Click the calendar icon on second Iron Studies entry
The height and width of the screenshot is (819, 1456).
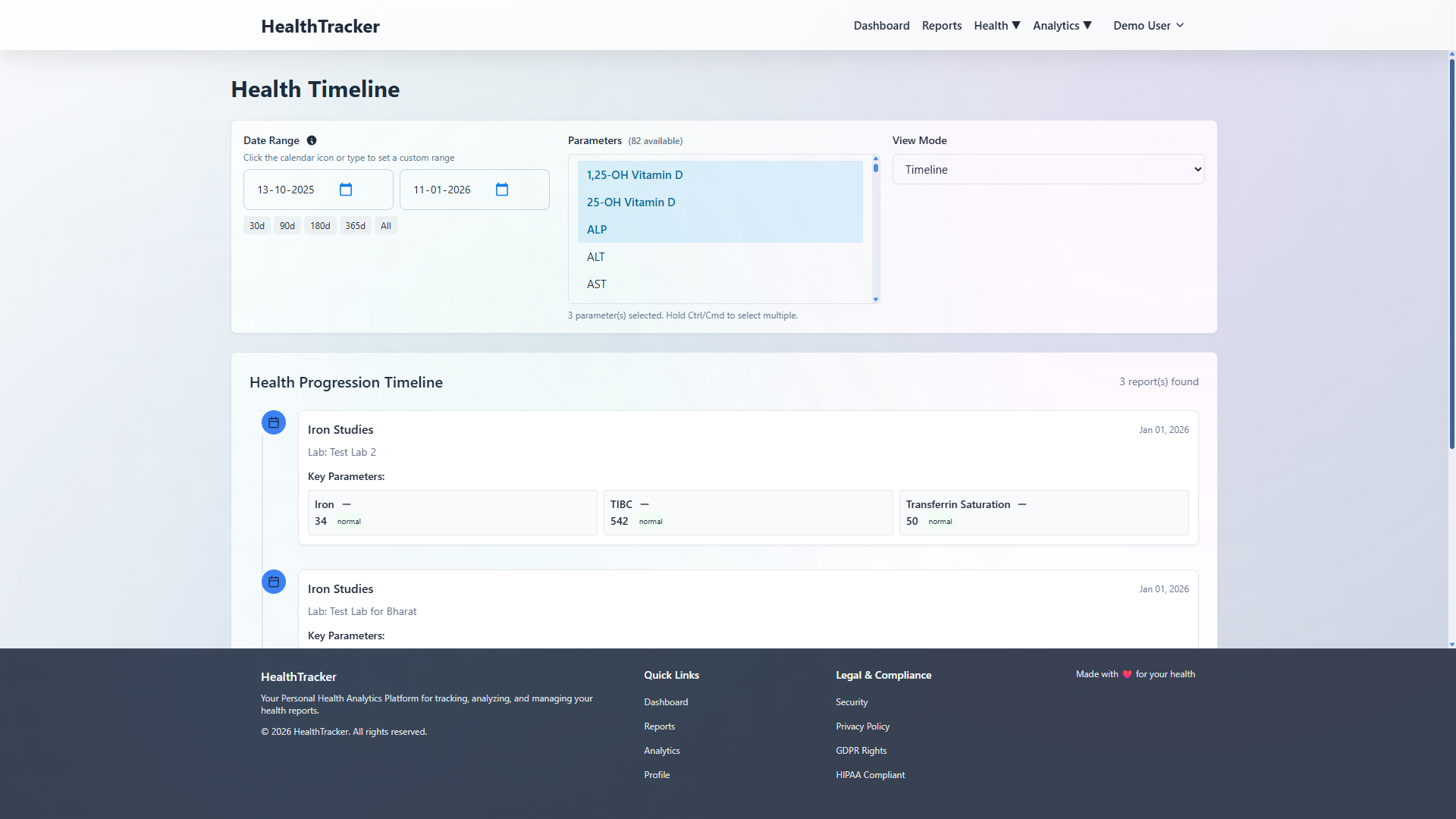tap(274, 582)
